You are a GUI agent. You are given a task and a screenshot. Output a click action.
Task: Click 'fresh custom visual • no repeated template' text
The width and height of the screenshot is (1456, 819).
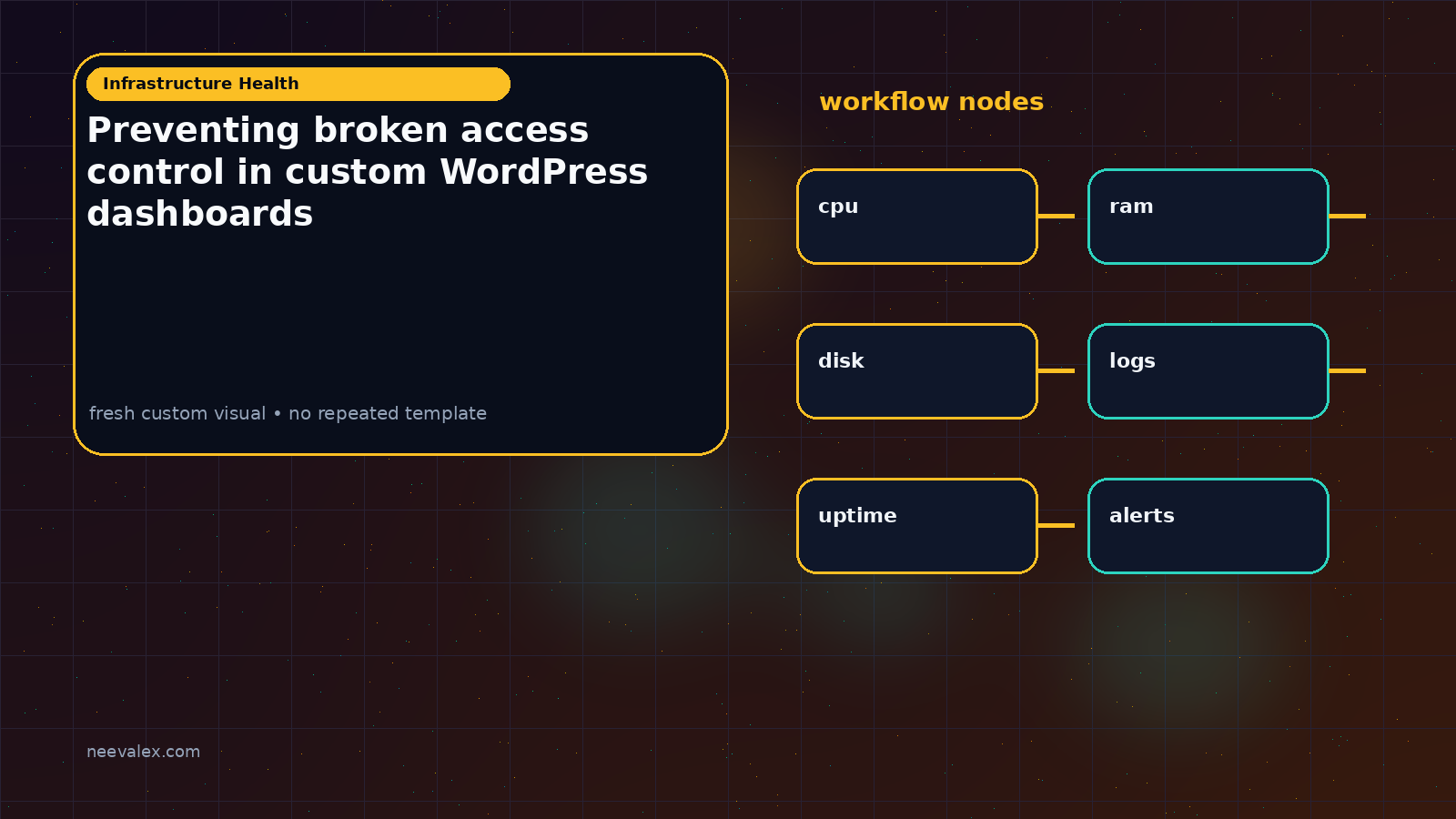coord(288,413)
